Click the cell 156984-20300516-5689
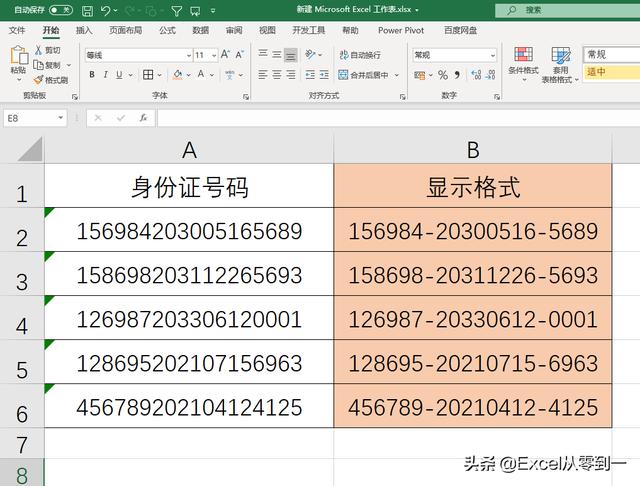 tap(473, 231)
